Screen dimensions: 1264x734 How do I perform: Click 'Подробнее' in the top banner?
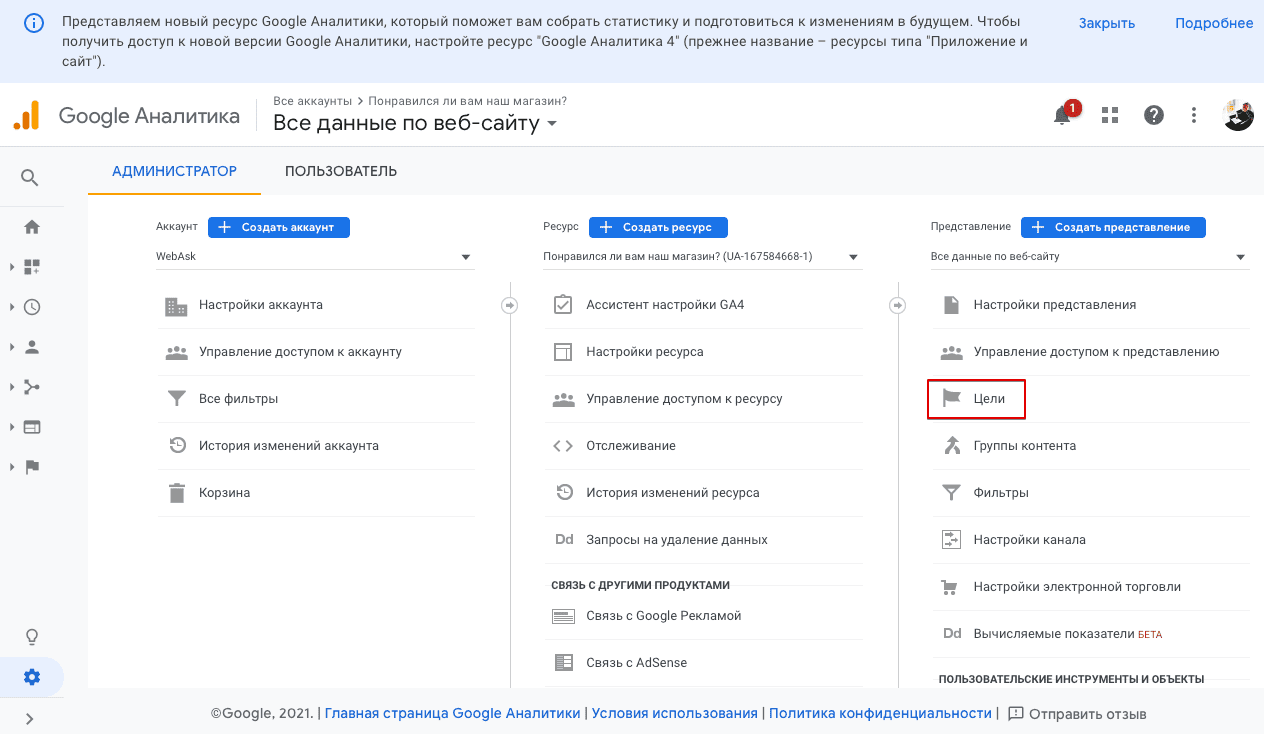pyautogui.click(x=1214, y=23)
